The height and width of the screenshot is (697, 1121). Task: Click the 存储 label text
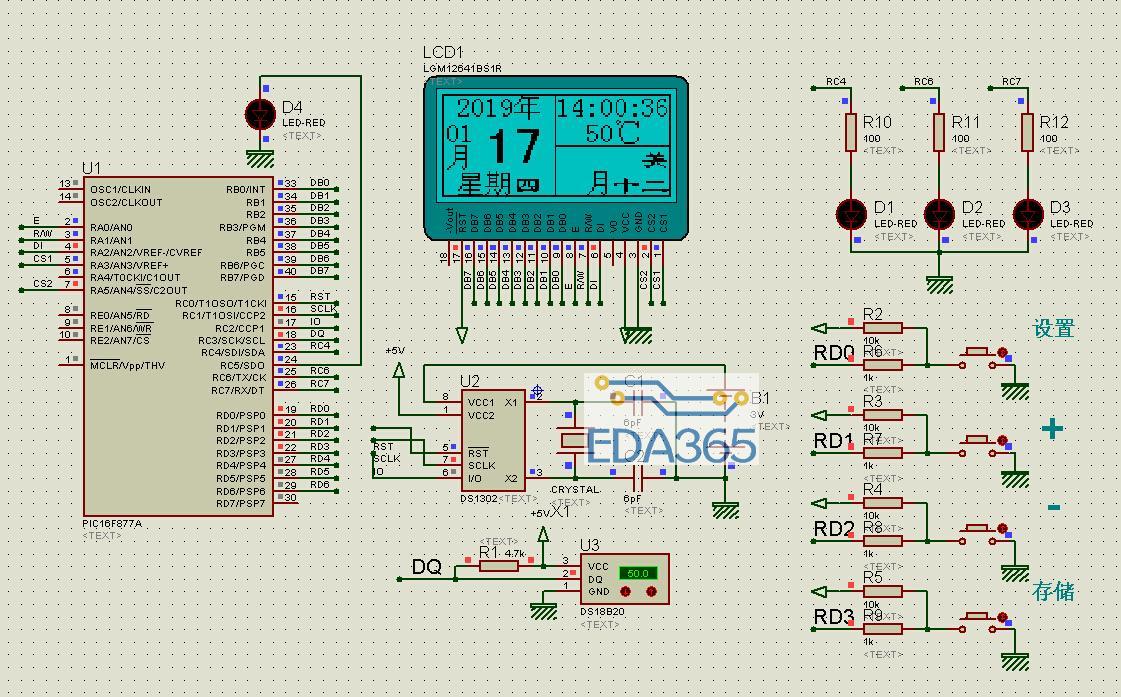(x=1053, y=591)
